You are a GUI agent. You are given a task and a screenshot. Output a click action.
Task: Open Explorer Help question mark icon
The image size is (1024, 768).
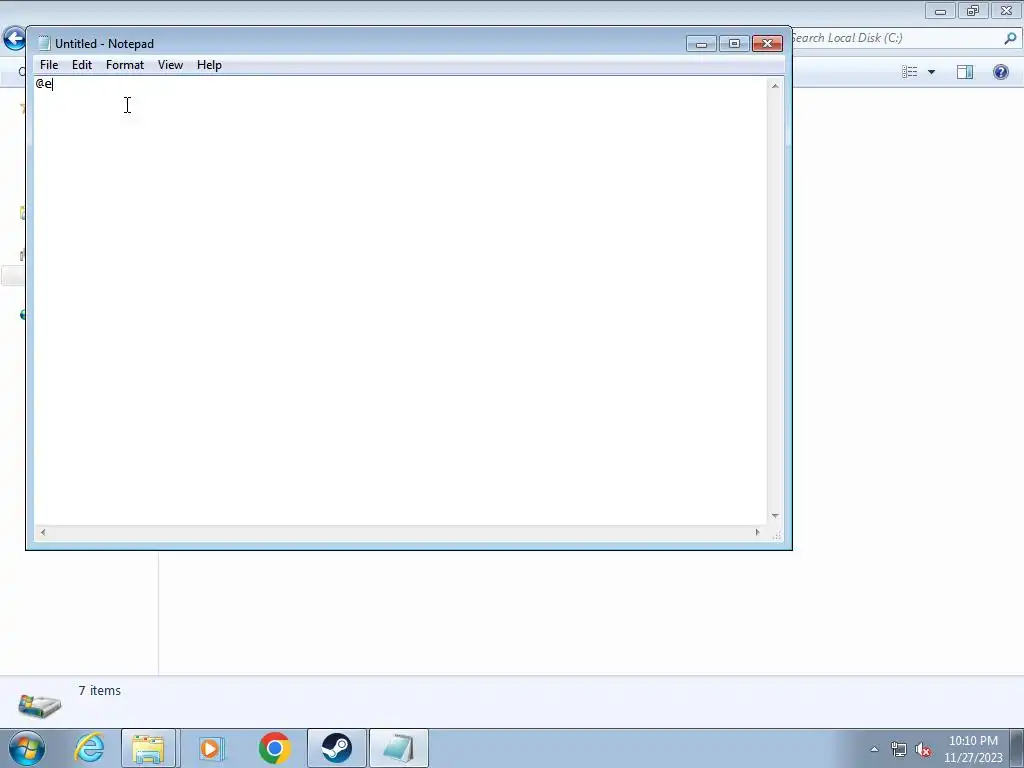coord(1000,72)
